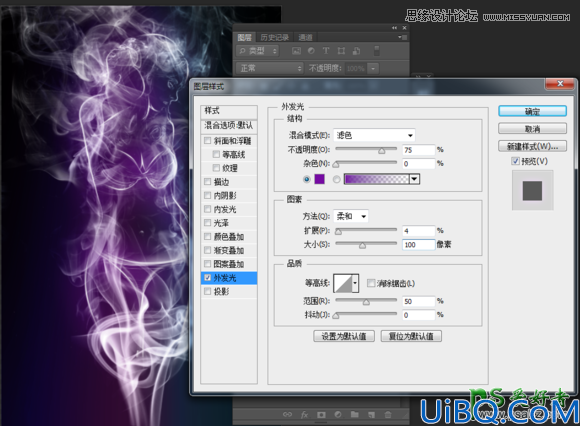This screenshot has width=580, height=426.
Task: Click the type layer filter icon
Action: (326, 51)
